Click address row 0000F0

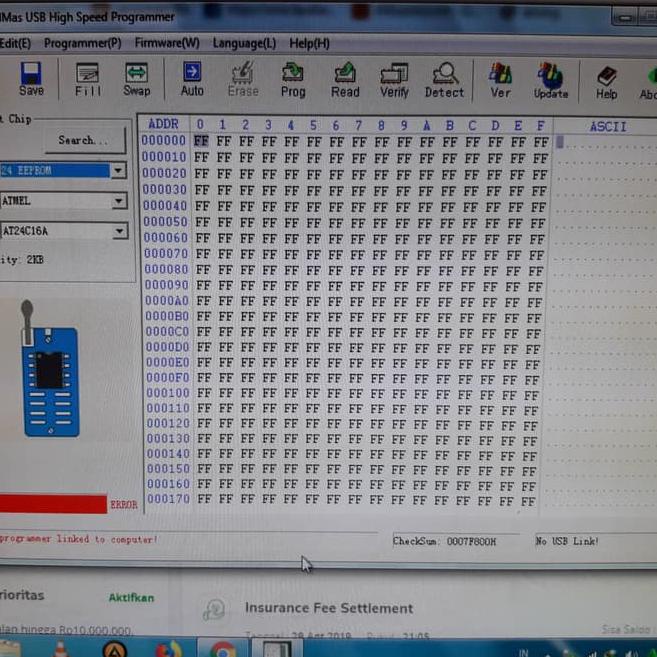[168, 378]
